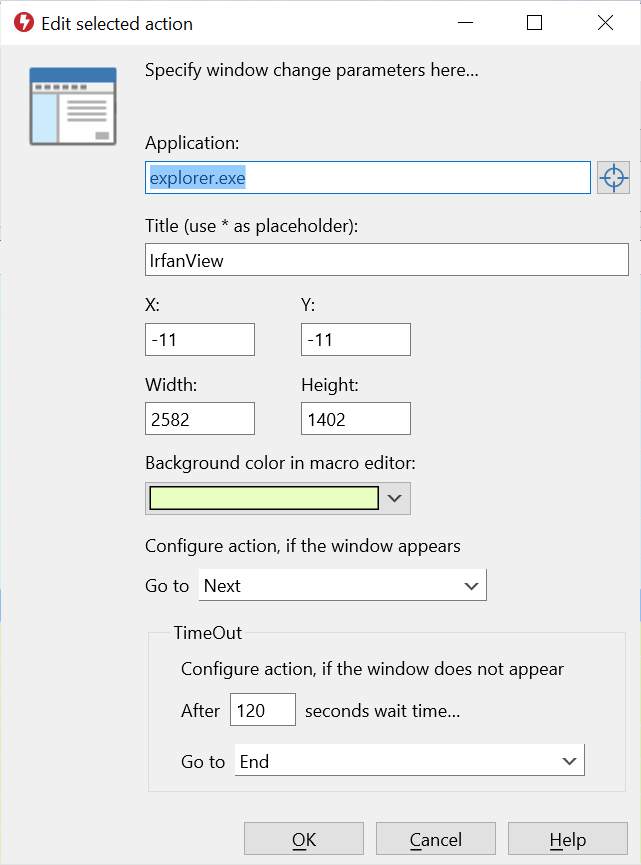
Task: Maximize the Edit selected action window
Action: pos(534,23)
